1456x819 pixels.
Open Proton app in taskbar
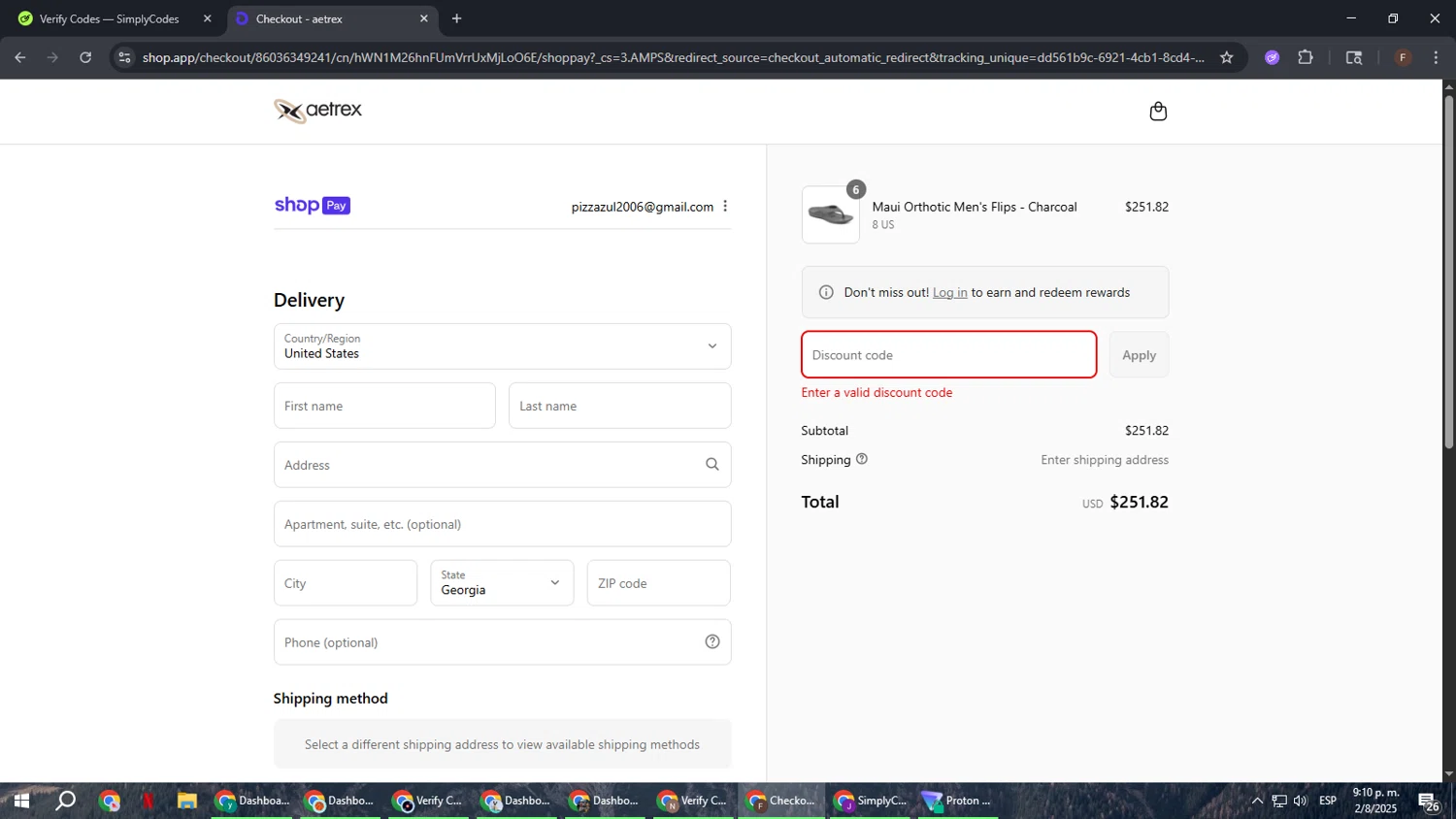[x=957, y=801]
